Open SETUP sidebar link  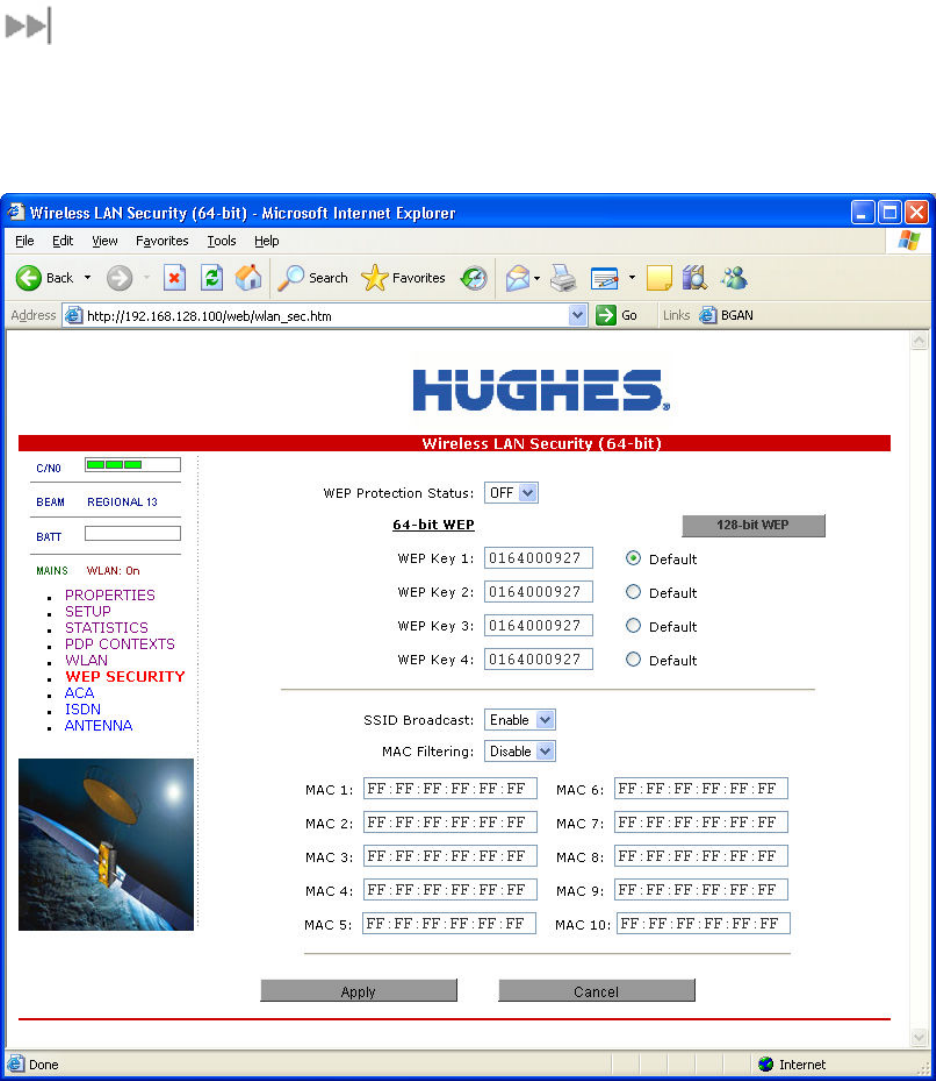[88, 612]
